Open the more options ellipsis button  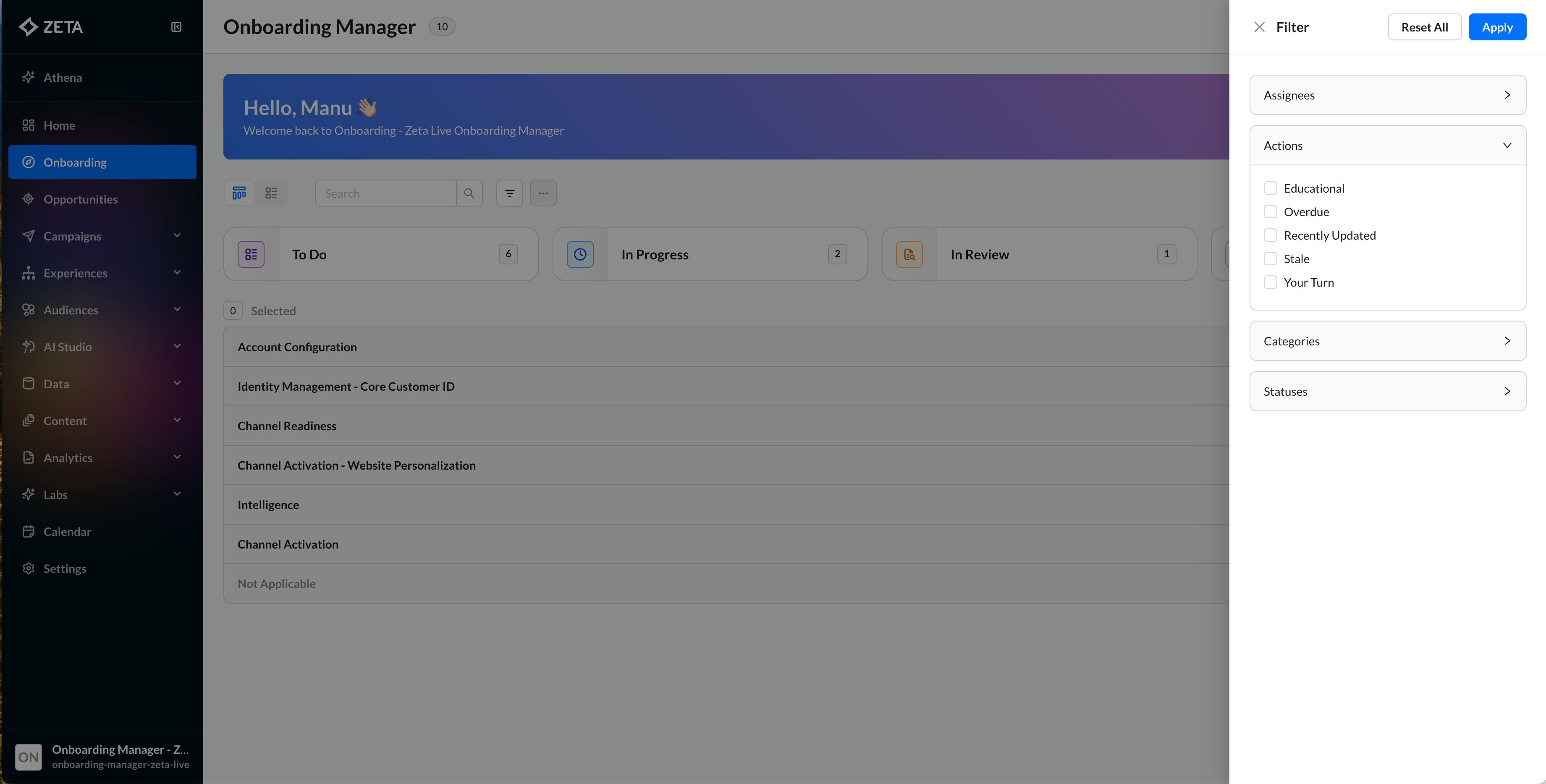pyautogui.click(x=543, y=193)
